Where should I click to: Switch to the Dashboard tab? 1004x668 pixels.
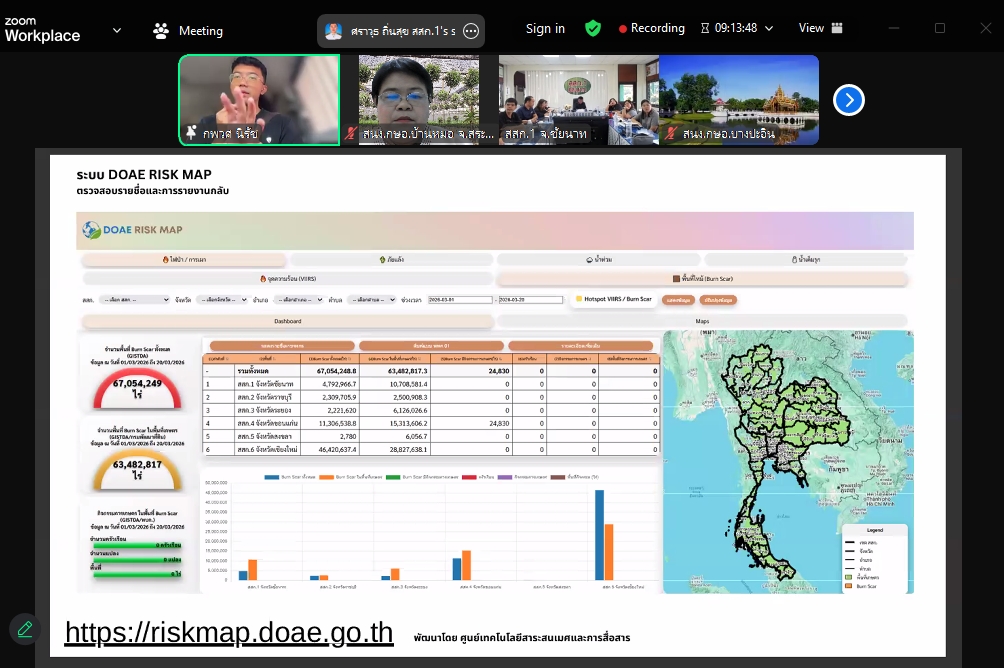(x=287, y=321)
